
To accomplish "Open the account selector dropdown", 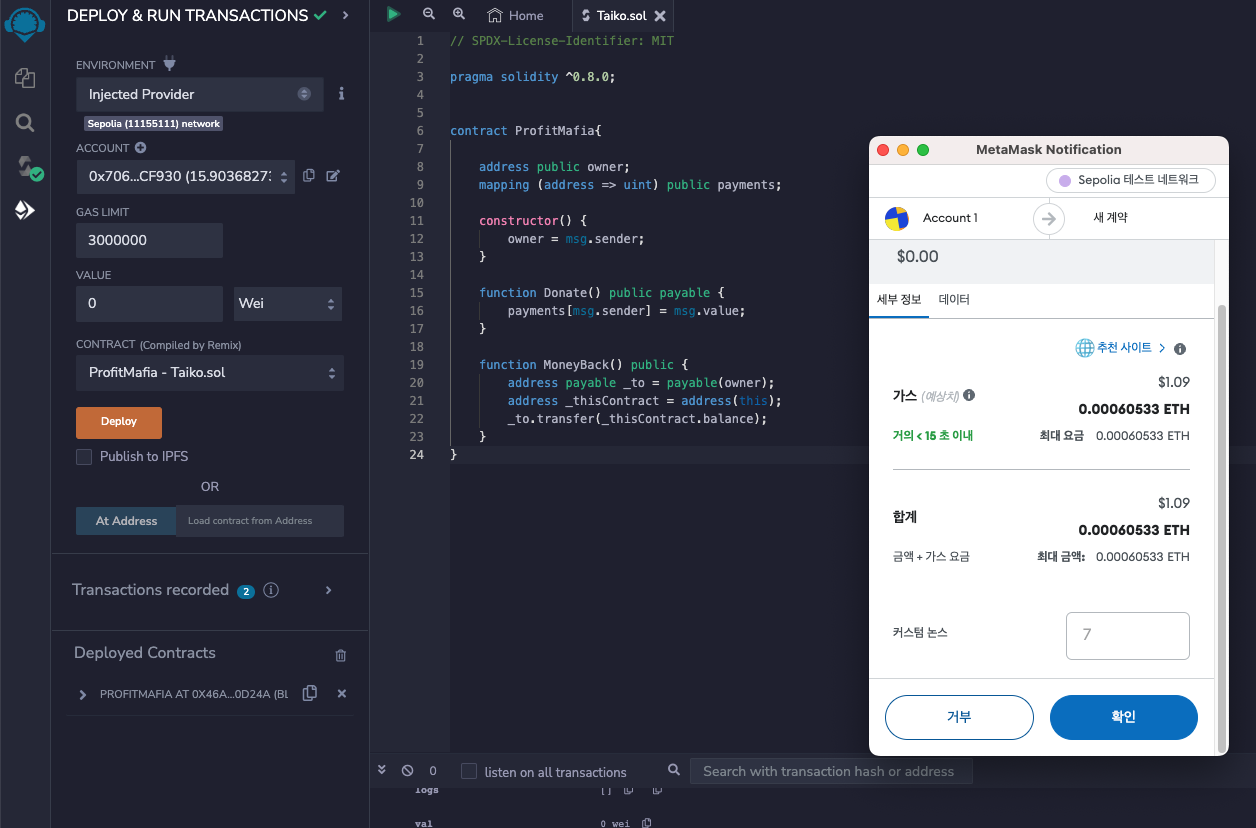I will 185,176.
